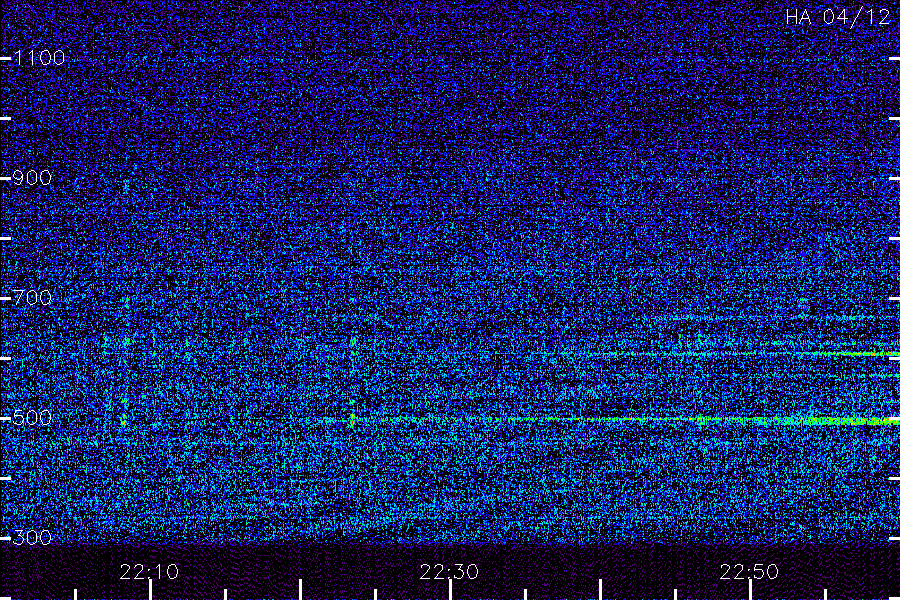The height and width of the screenshot is (600, 900).
Task: Click the 22:10 time axis label
Action: (149, 572)
